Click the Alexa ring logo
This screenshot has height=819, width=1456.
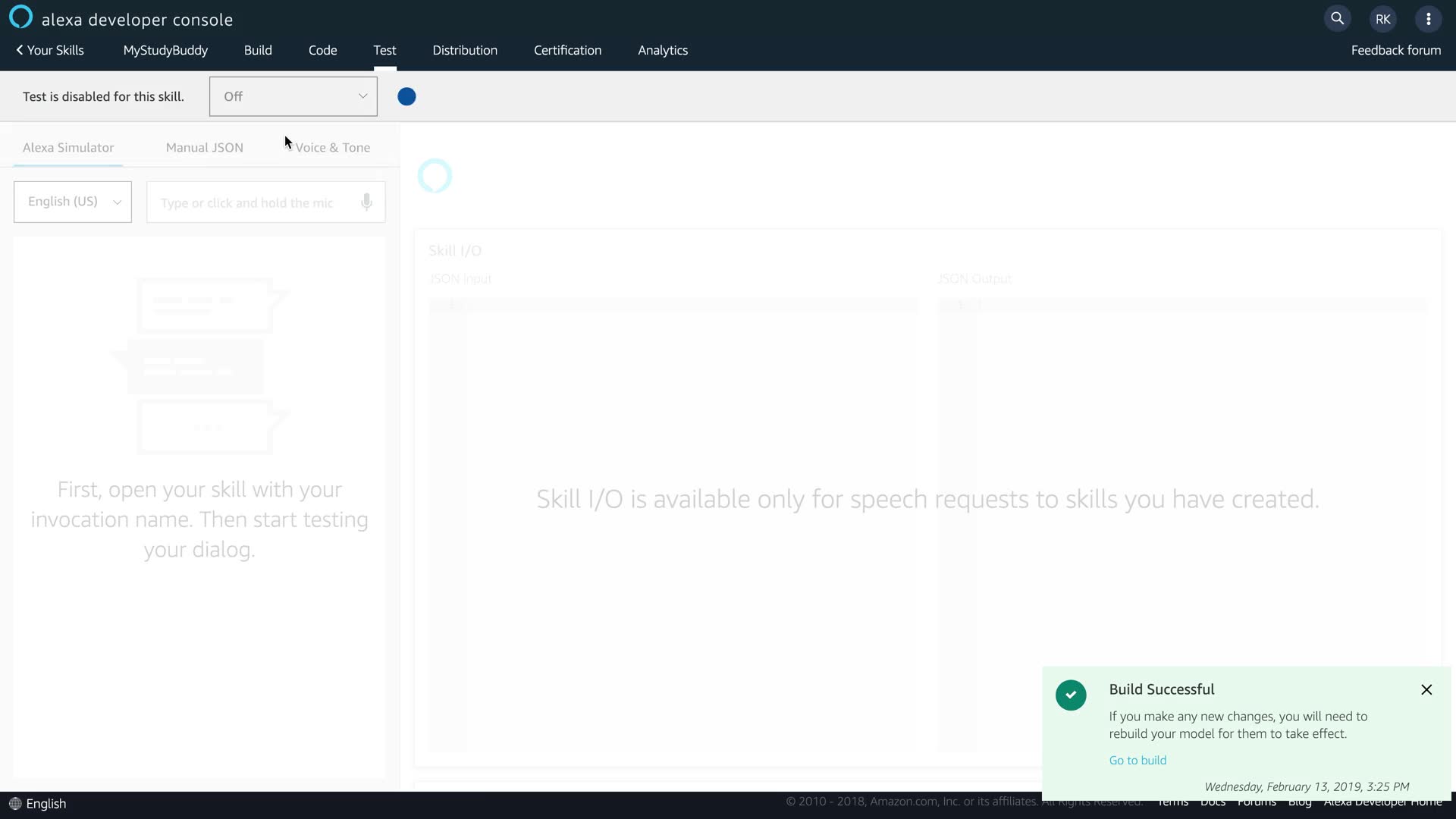[x=20, y=17]
